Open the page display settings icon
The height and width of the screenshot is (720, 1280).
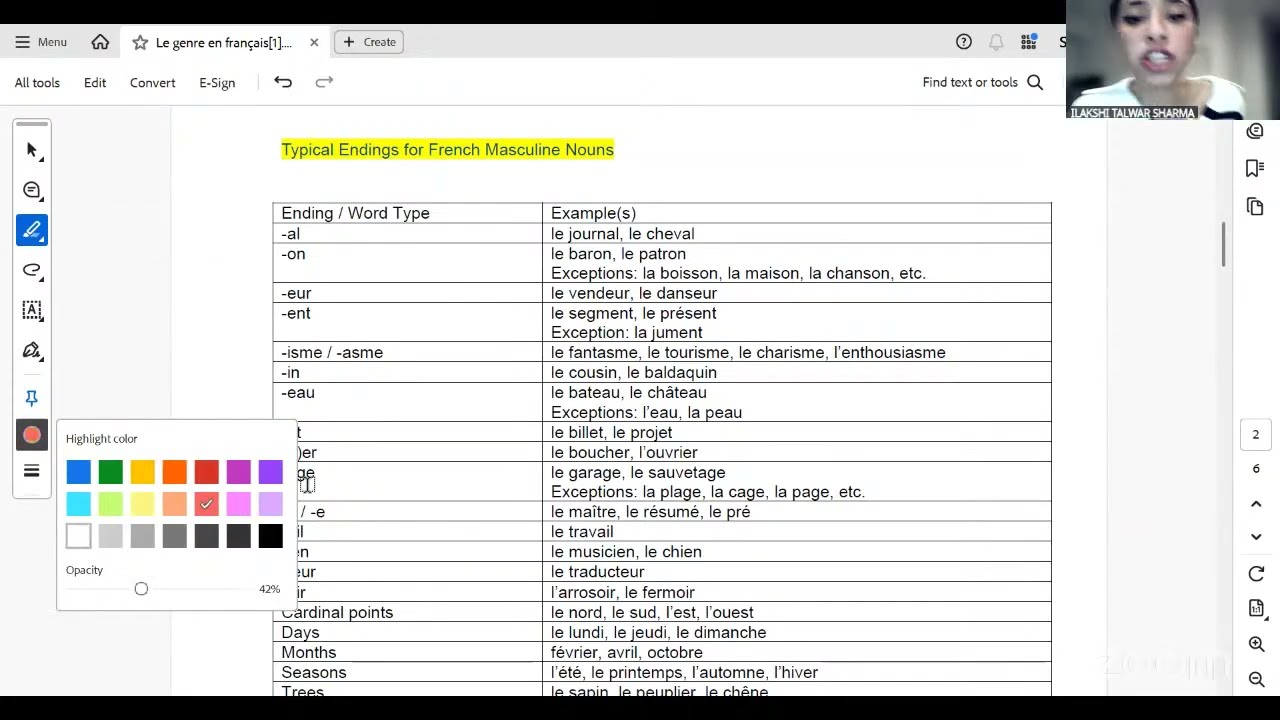(x=1256, y=609)
